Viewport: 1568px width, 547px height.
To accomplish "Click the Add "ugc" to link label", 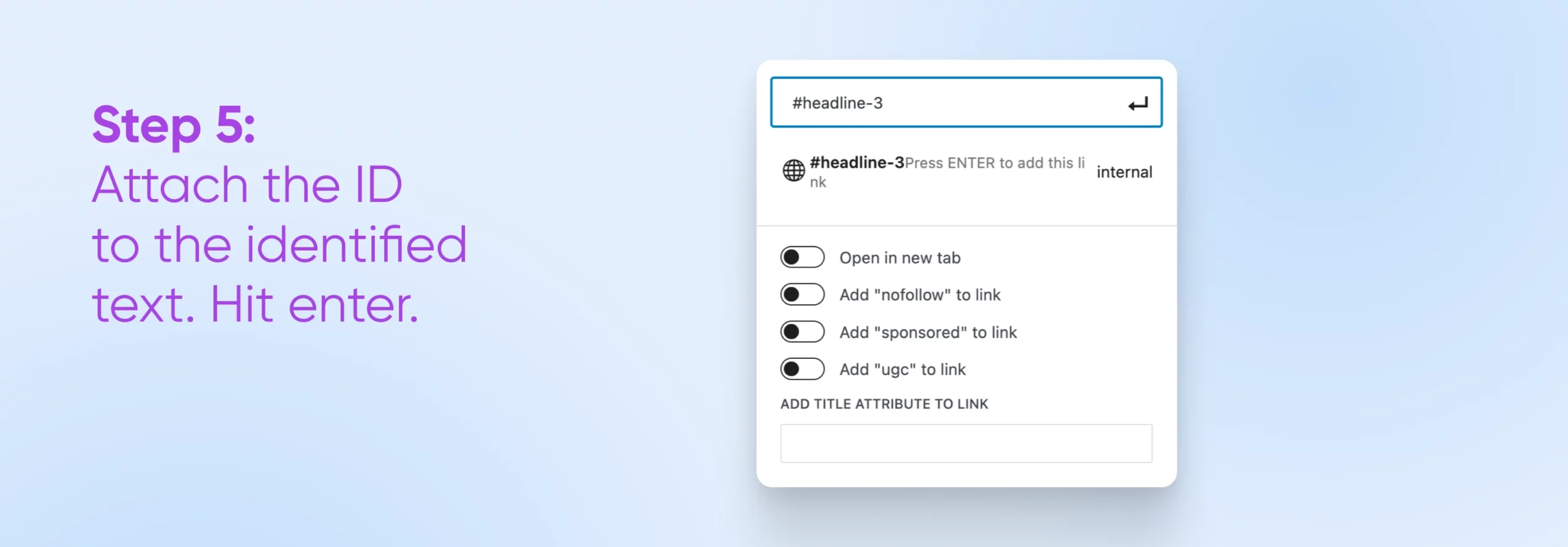I will pos(902,370).
